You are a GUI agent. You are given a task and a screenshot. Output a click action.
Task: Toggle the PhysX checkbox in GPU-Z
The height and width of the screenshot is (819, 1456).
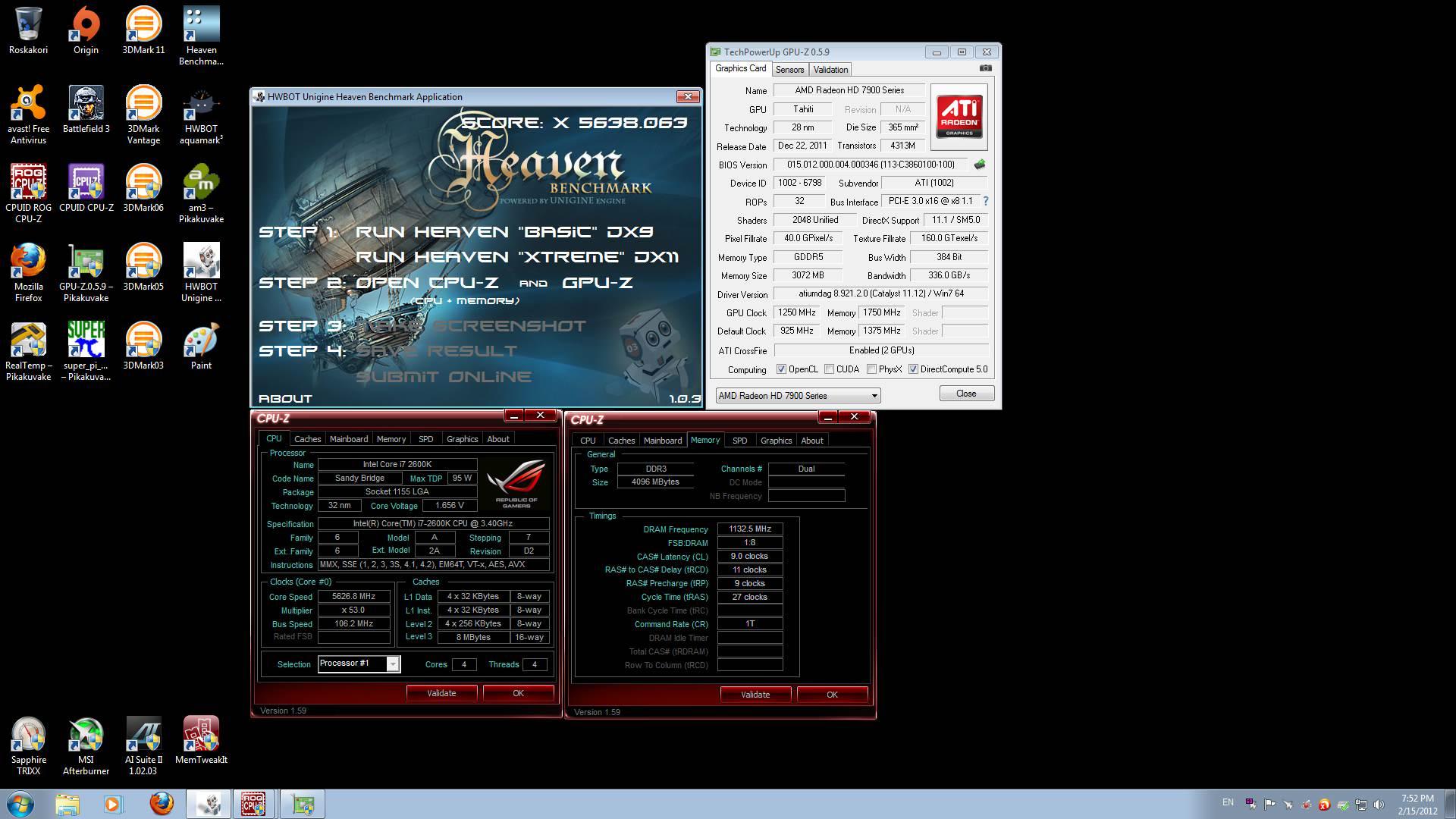(x=871, y=369)
